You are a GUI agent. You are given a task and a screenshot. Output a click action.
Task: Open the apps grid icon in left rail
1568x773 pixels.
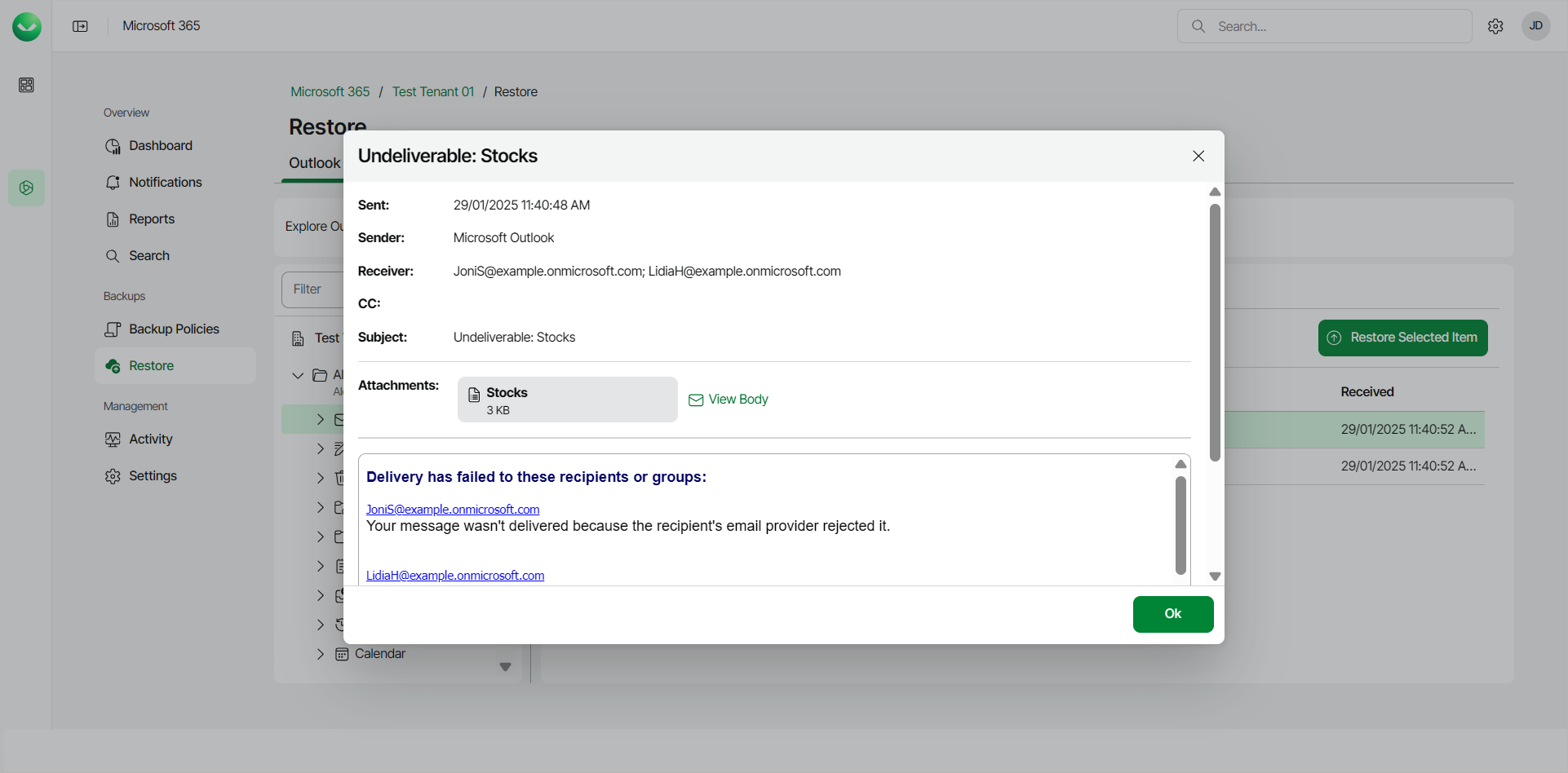26,85
